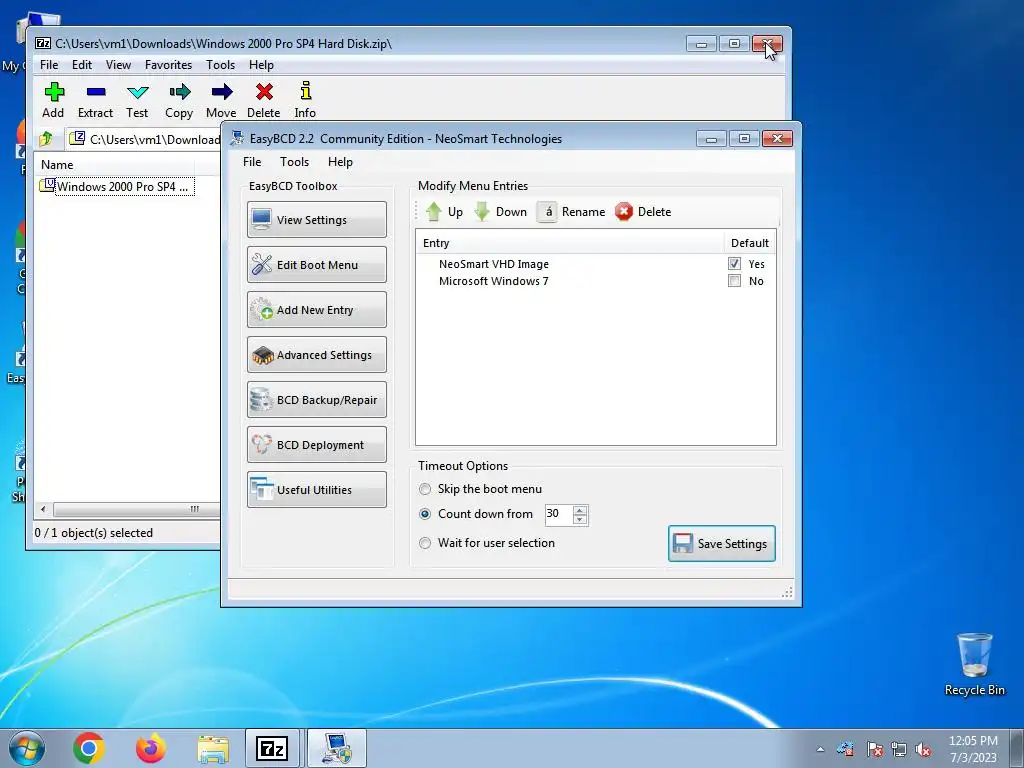
Task: Show hidden system tray icons
Action: coord(820,750)
